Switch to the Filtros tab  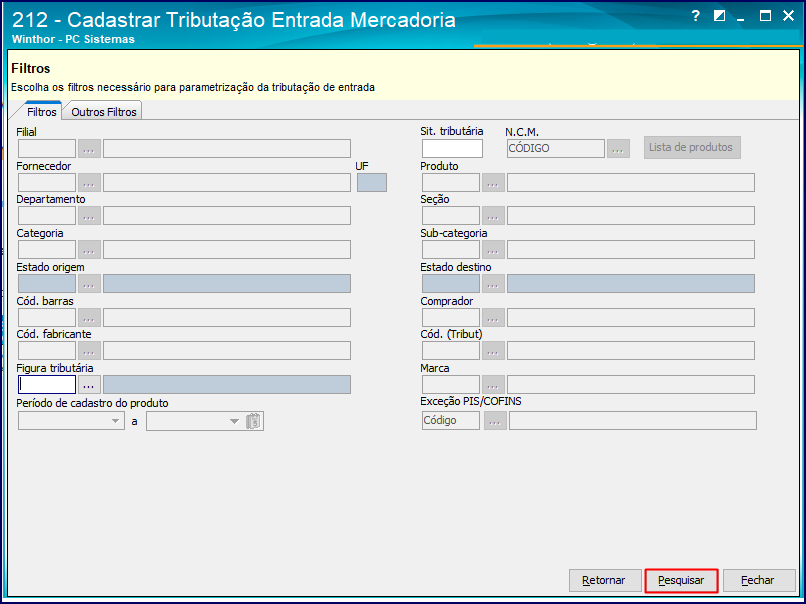click(41, 112)
